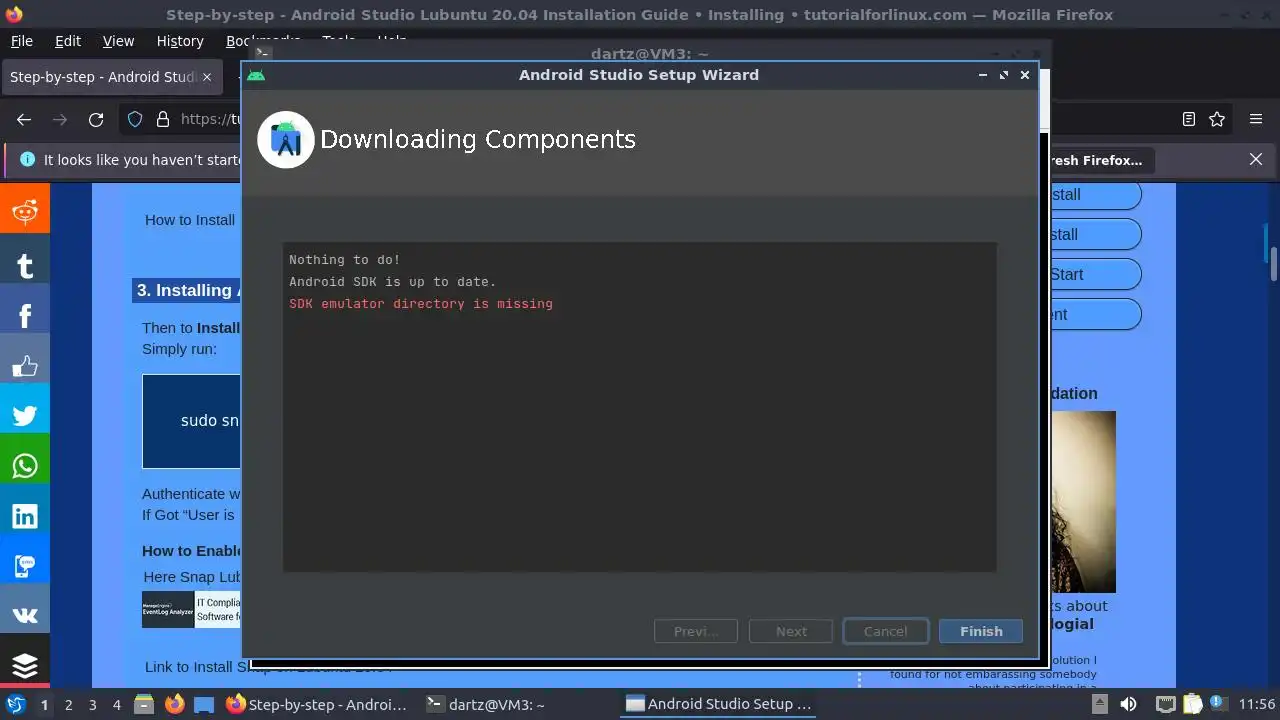The image size is (1280, 720).
Task: Reload the Firefox page
Action: click(96, 119)
